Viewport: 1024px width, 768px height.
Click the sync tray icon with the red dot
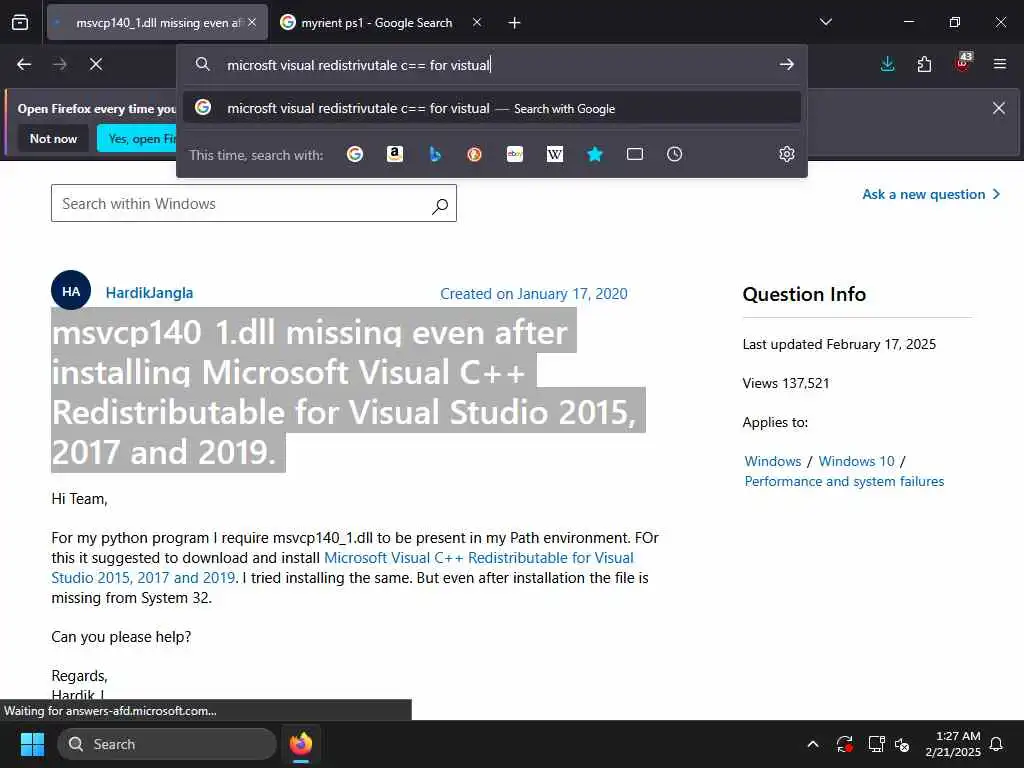pos(844,744)
